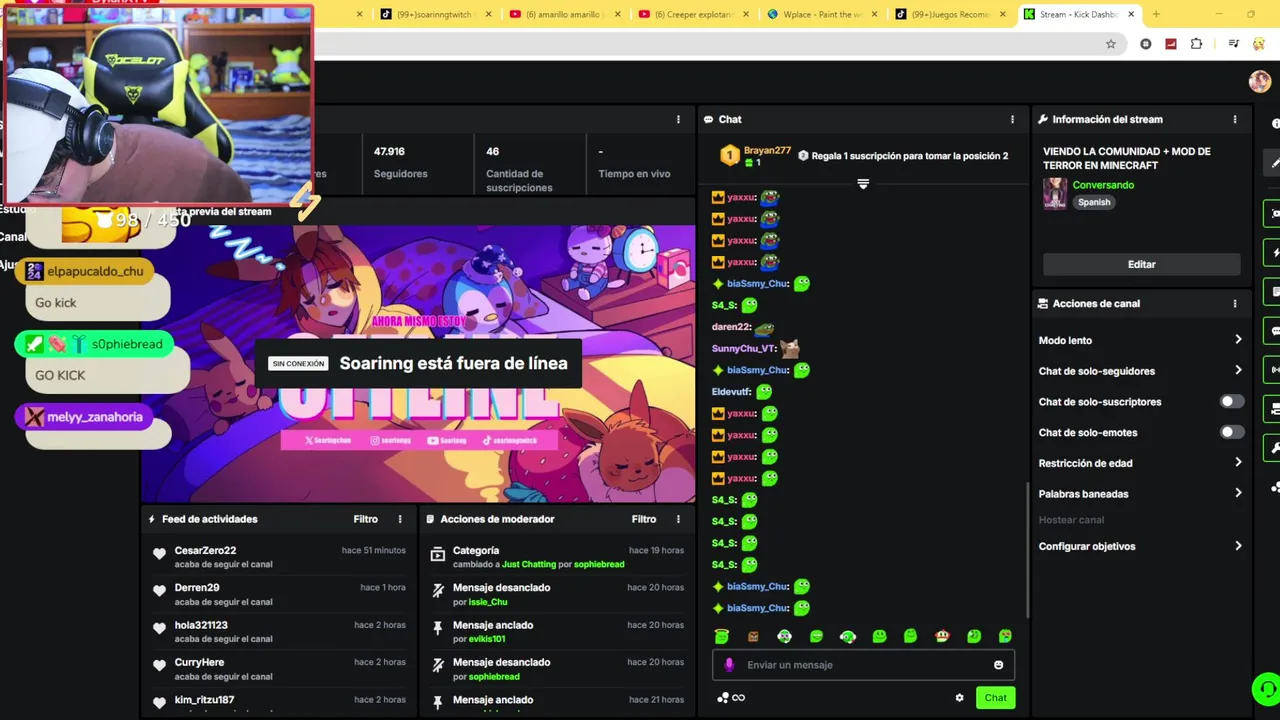Click username Eldevutf in chat
This screenshot has width=1280, height=720.
(x=731, y=392)
